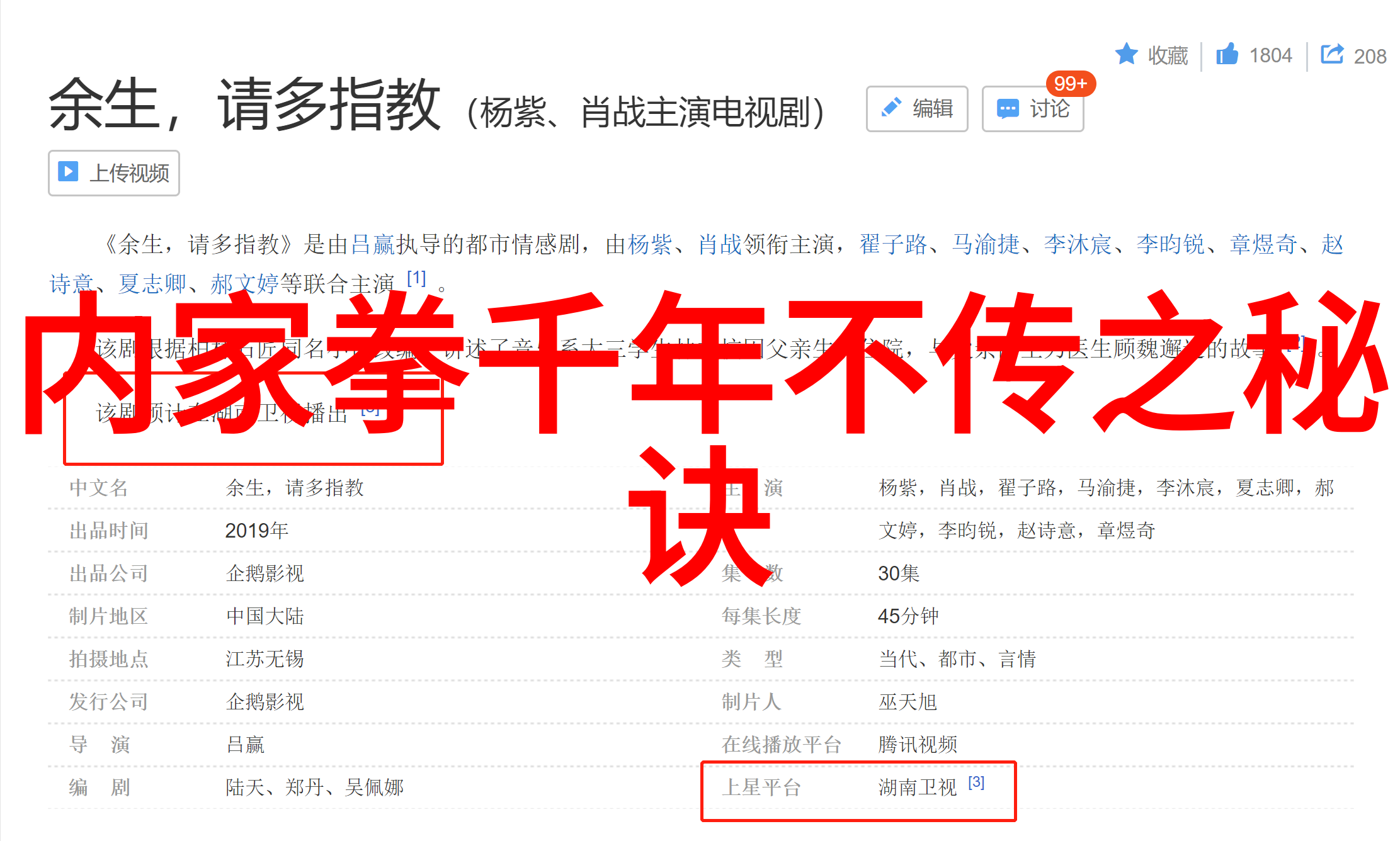Open the 郝文婷 link

244,284
